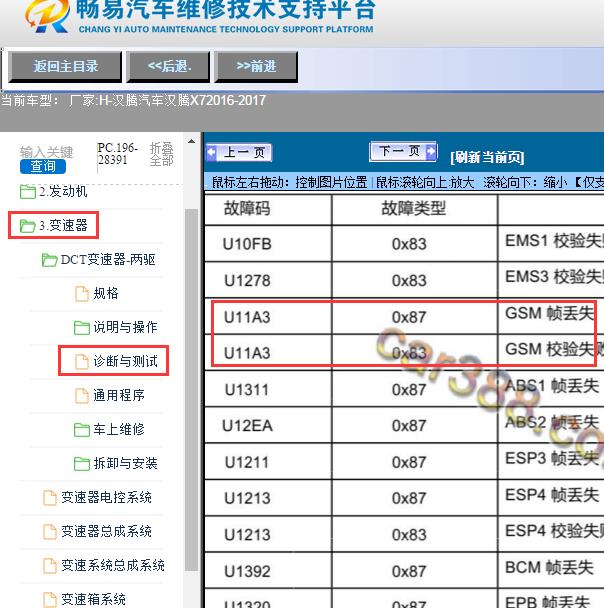Select fault code U12EA cell
This screenshot has width=604, height=608.
coord(268,426)
